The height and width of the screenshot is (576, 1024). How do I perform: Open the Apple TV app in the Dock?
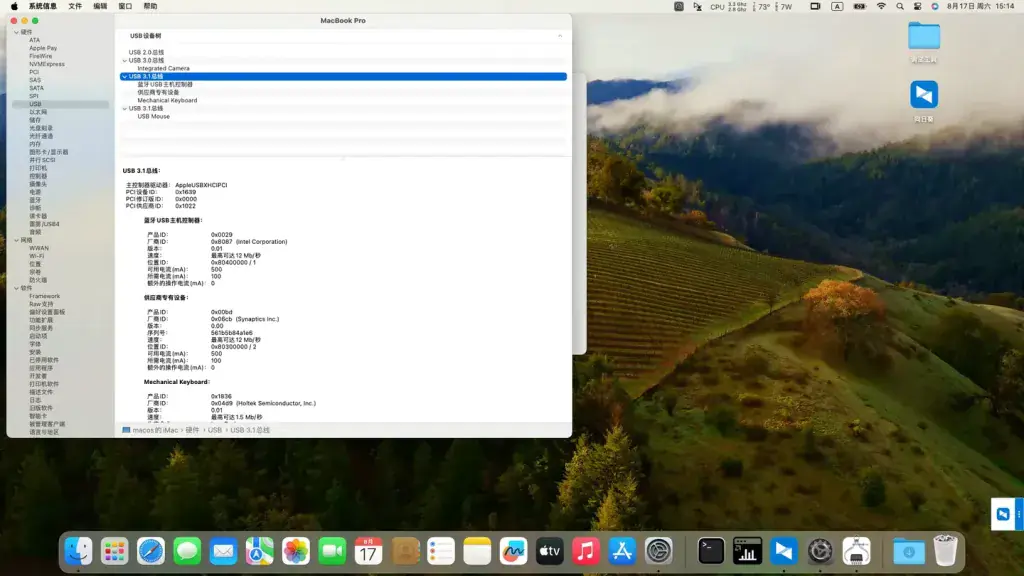tap(549, 551)
